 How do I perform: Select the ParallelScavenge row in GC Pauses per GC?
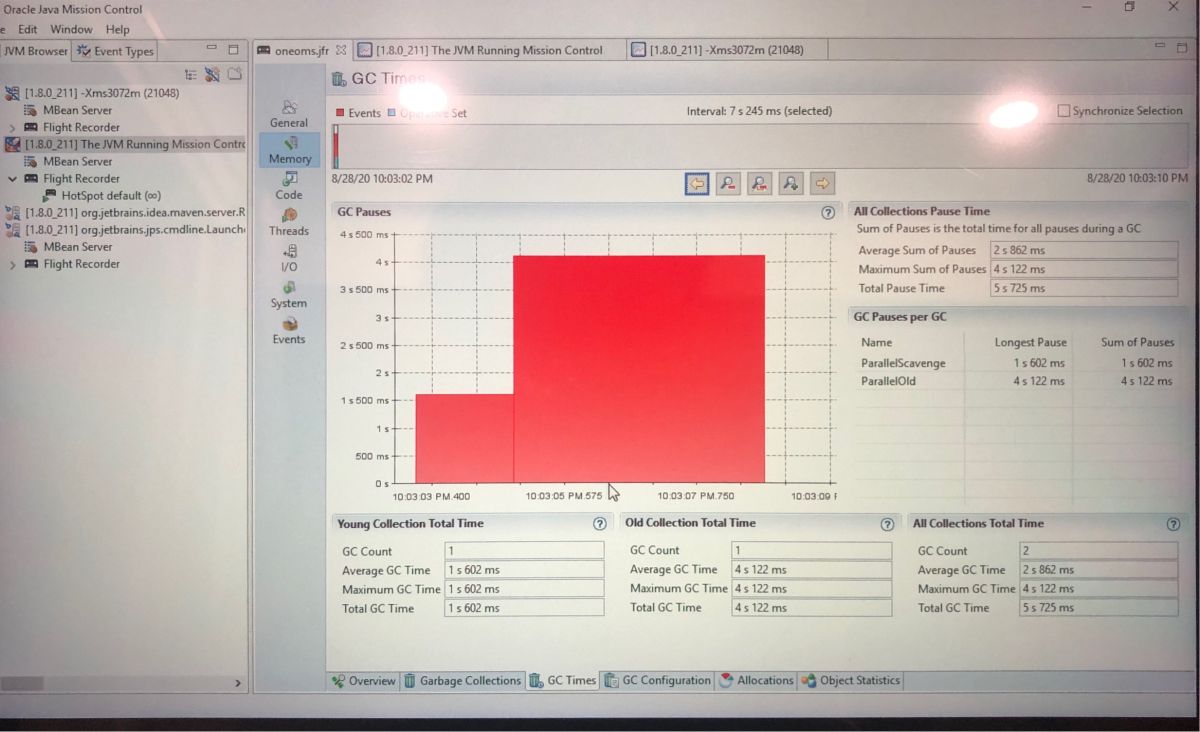tap(1016, 363)
